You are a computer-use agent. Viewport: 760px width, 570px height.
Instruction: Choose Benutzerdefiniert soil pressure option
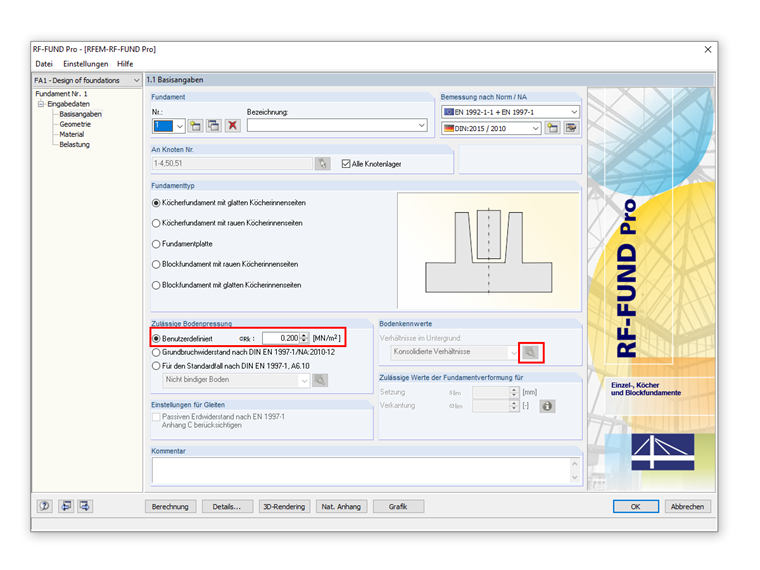pyautogui.click(x=156, y=338)
